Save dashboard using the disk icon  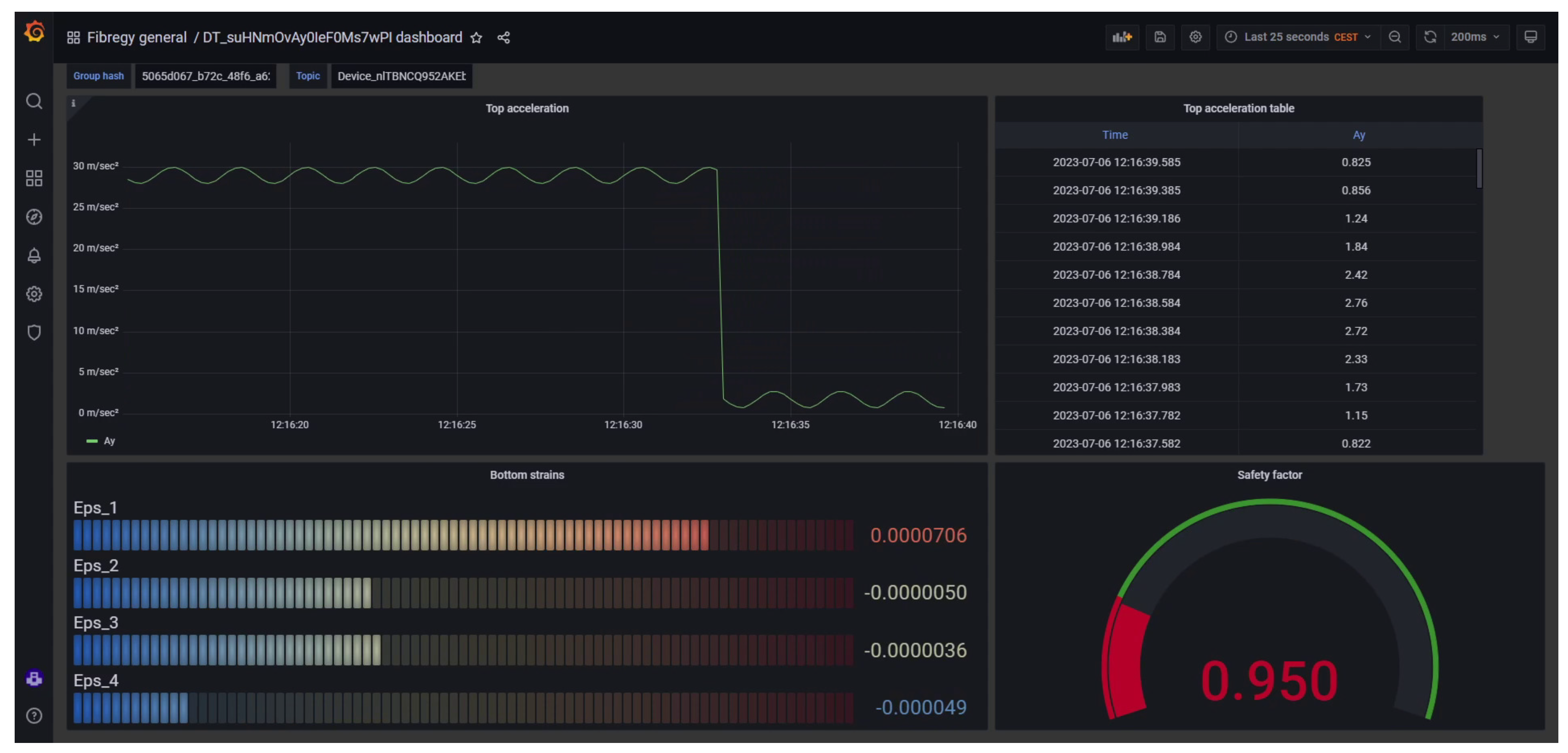coord(1160,37)
